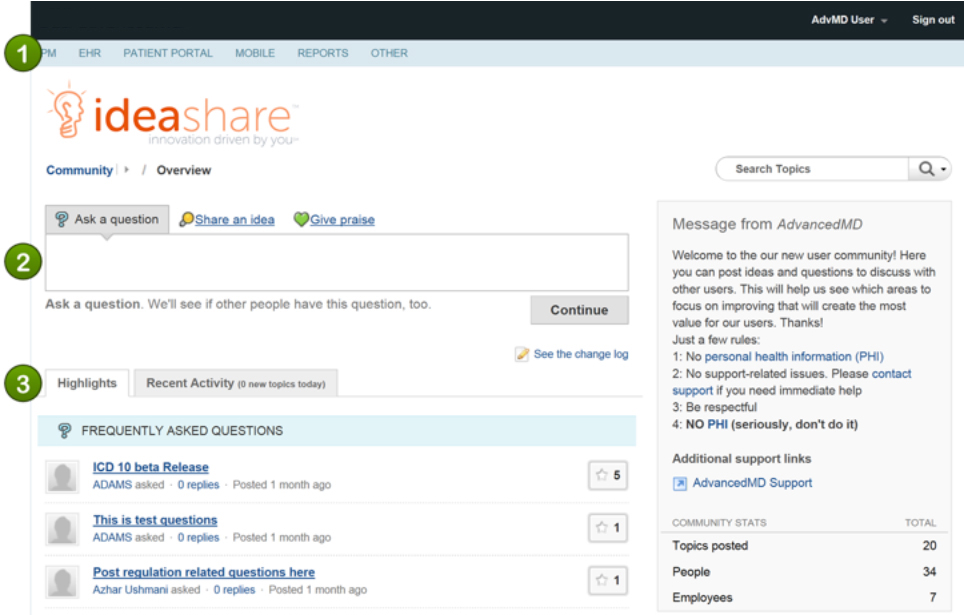Open the PATIENT PORTAL menu item
964x615 pixels.
[168, 53]
